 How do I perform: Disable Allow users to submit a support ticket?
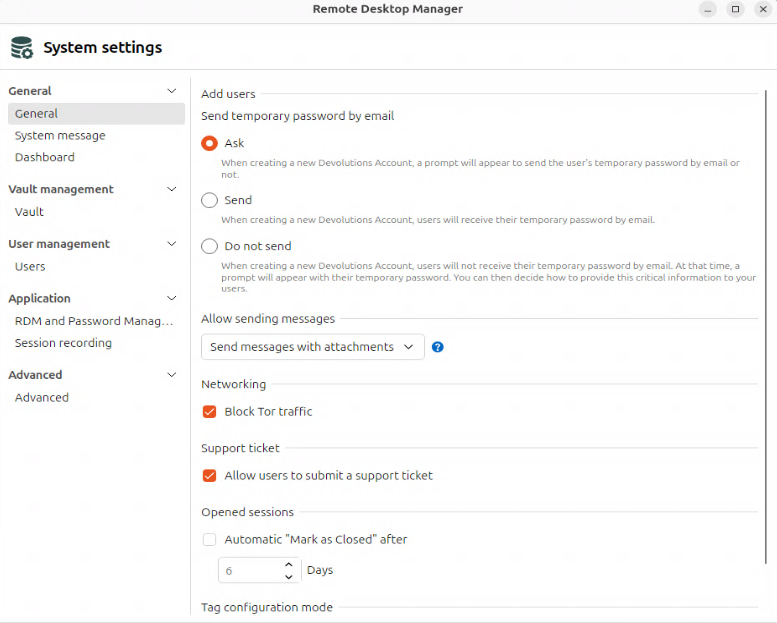point(209,476)
